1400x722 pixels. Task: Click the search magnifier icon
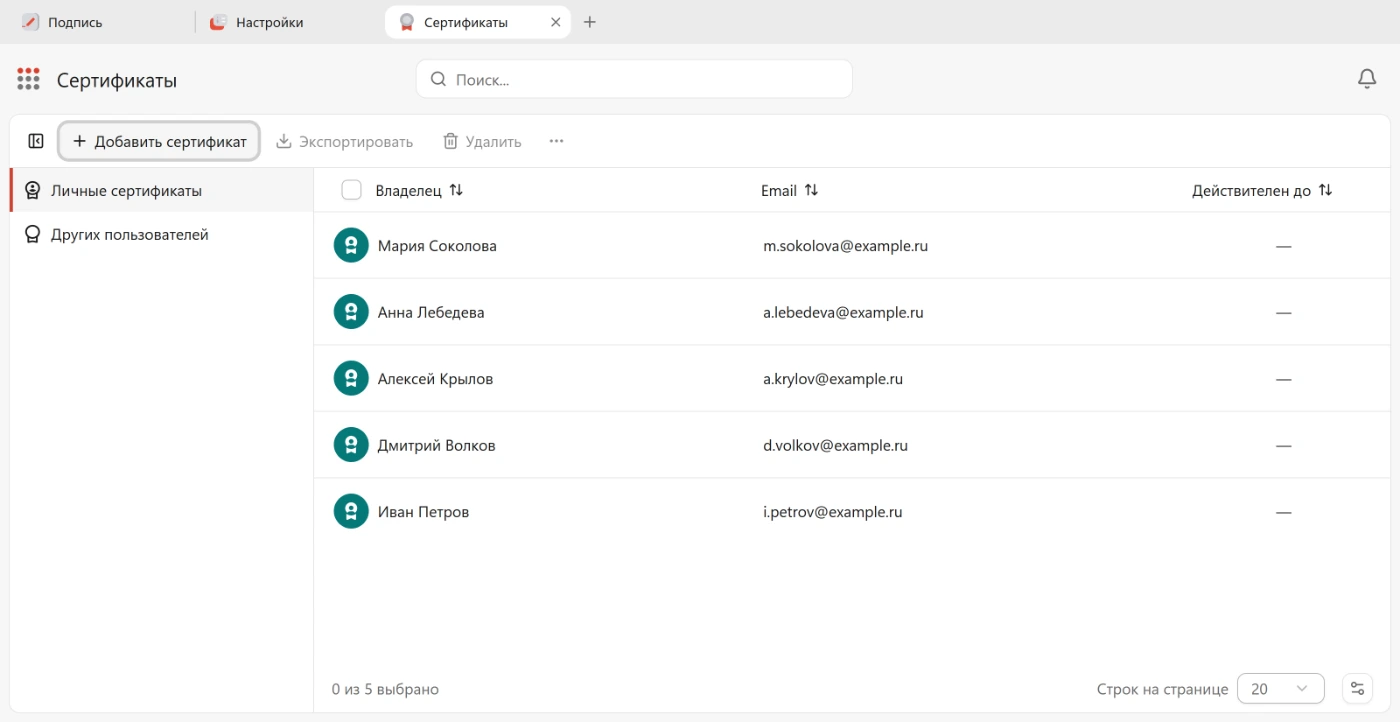click(438, 79)
